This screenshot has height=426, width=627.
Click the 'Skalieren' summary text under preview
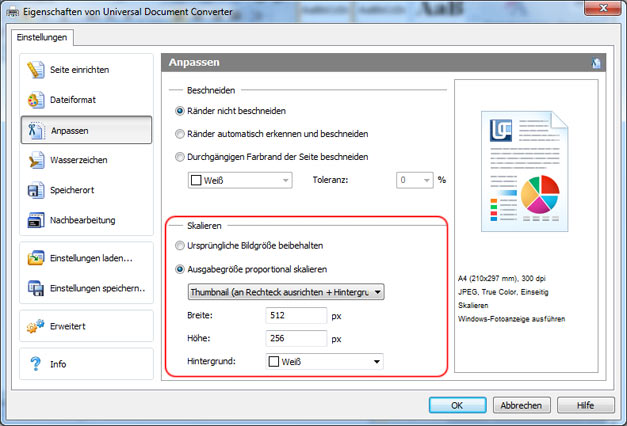[x=473, y=305]
